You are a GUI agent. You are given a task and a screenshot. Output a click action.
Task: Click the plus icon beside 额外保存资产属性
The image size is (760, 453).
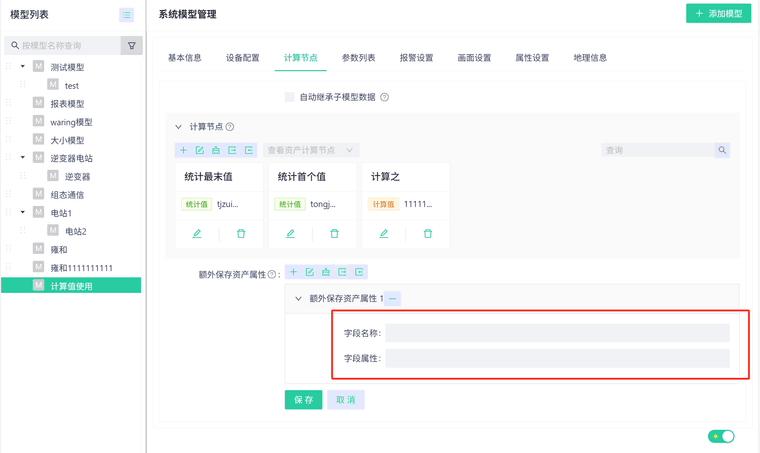(x=293, y=272)
